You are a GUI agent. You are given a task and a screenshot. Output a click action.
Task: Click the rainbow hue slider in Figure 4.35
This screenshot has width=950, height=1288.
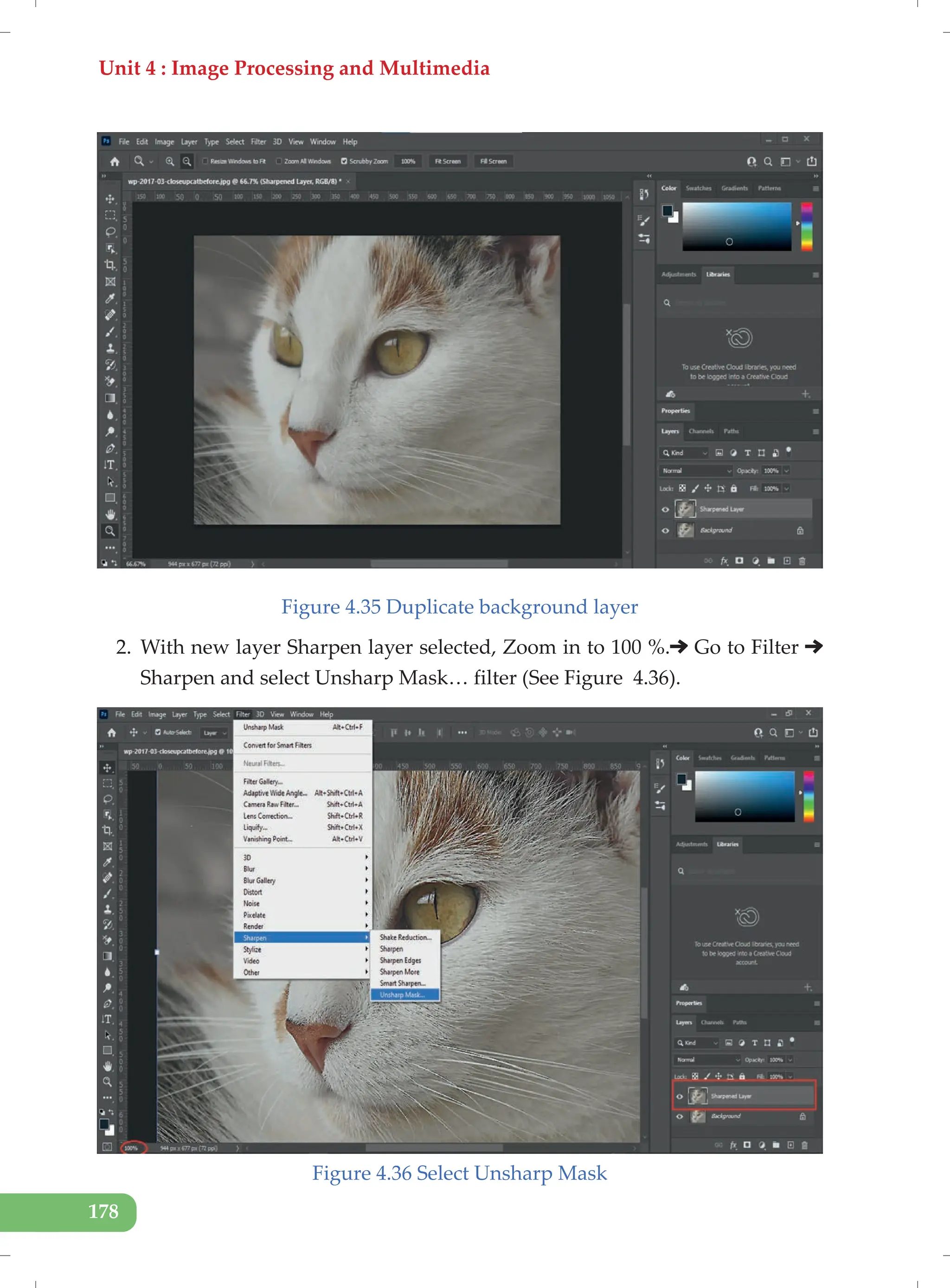pos(807,226)
